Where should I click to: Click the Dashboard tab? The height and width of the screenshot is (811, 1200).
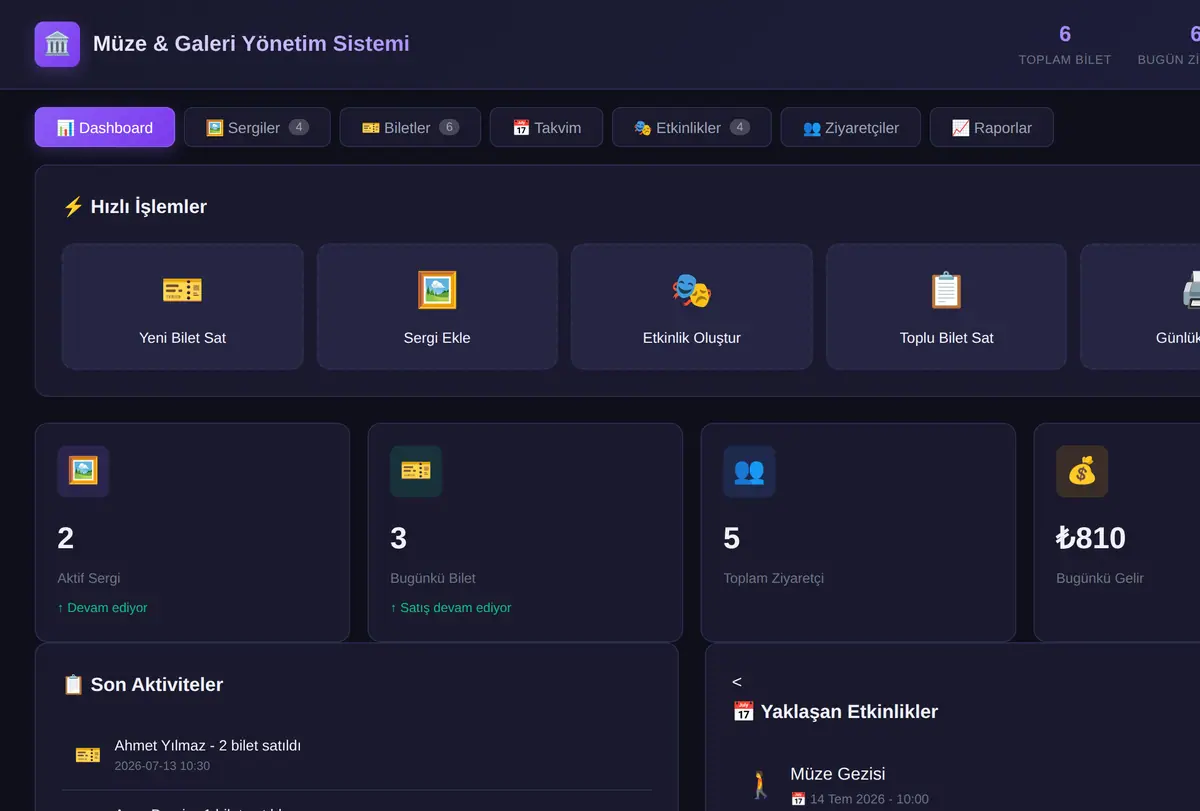coord(105,127)
